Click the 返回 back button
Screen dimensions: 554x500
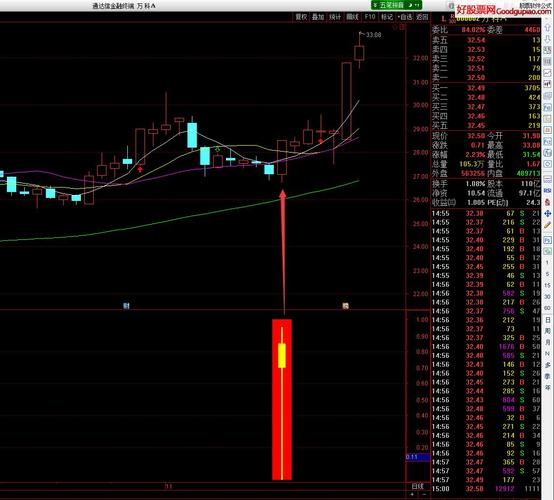[422, 17]
